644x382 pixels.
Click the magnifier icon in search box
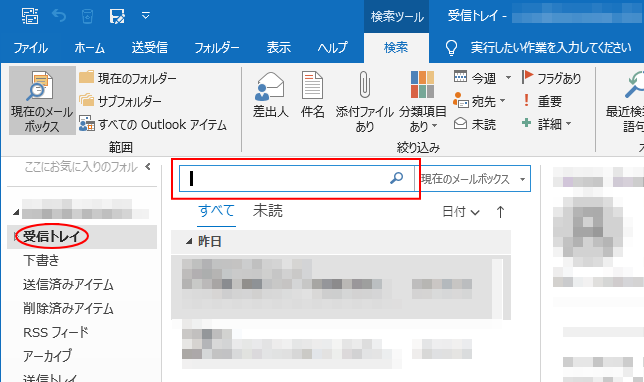pyautogui.click(x=396, y=178)
